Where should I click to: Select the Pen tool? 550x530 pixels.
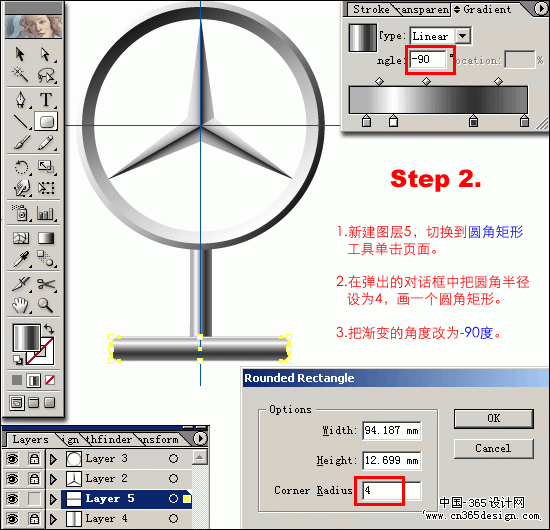coord(21,100)
